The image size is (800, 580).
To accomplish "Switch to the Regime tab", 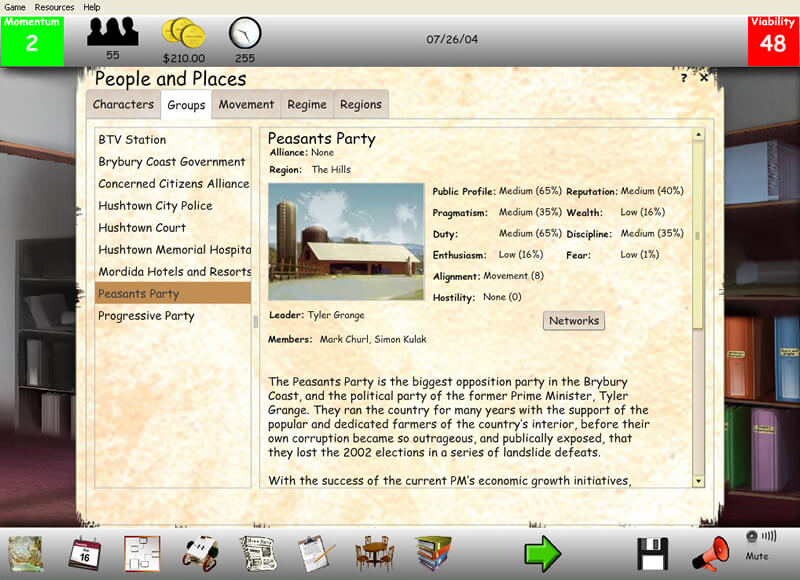I will tap(307, 105).
